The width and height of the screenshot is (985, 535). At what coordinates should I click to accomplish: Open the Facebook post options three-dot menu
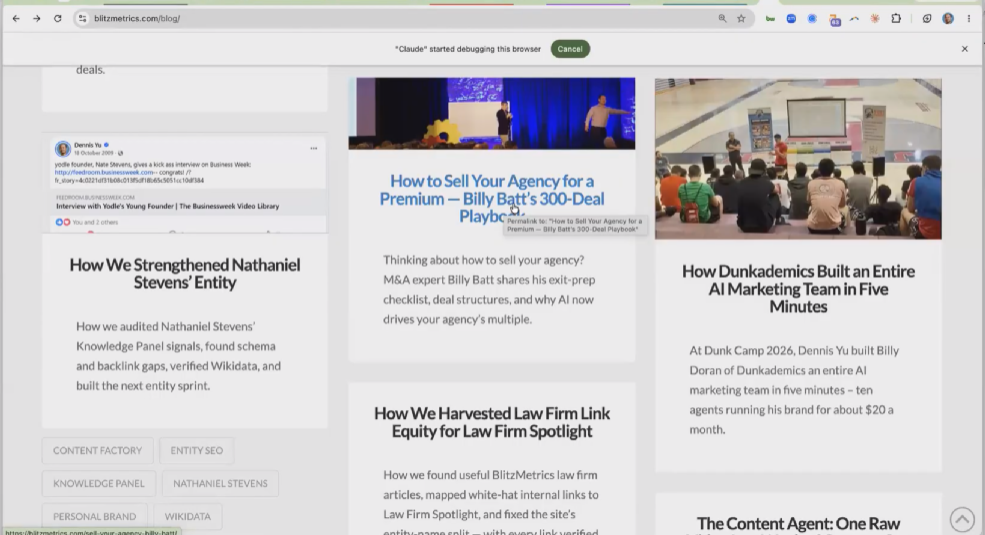(313, 148)
